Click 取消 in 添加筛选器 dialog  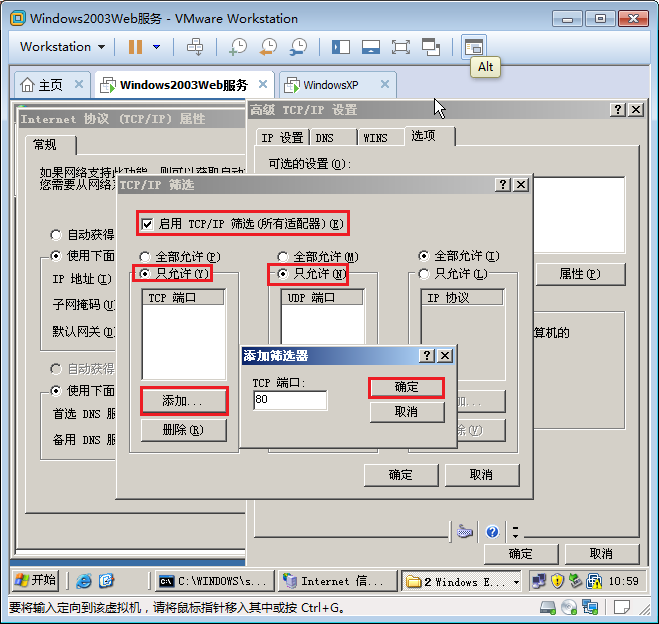click(x=406, y=412)
